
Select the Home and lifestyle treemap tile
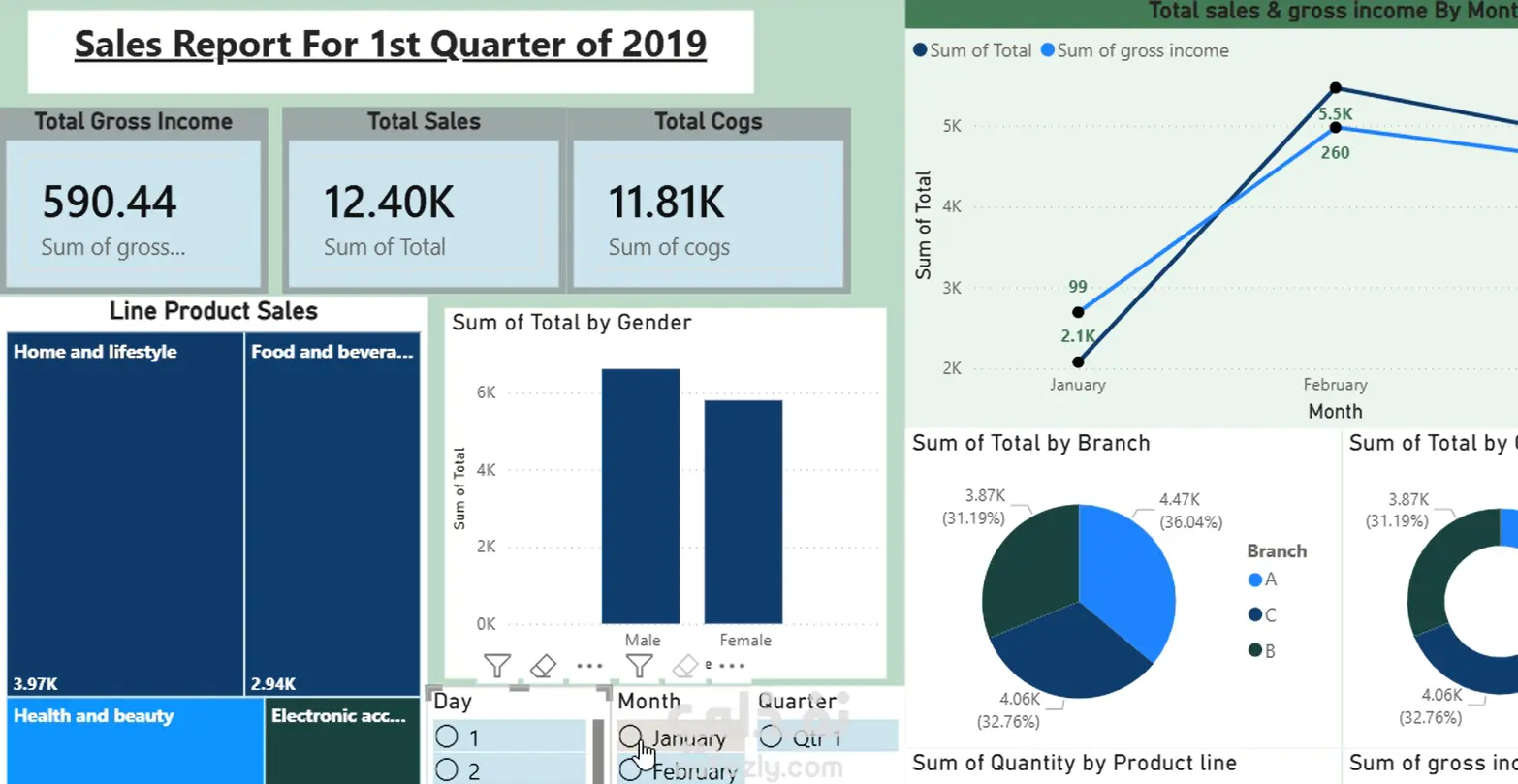point(125,514)
